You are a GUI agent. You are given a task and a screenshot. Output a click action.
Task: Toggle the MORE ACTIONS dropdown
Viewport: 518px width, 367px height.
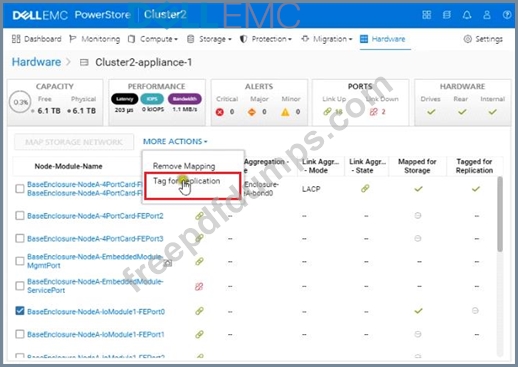(x=175, y=142)
